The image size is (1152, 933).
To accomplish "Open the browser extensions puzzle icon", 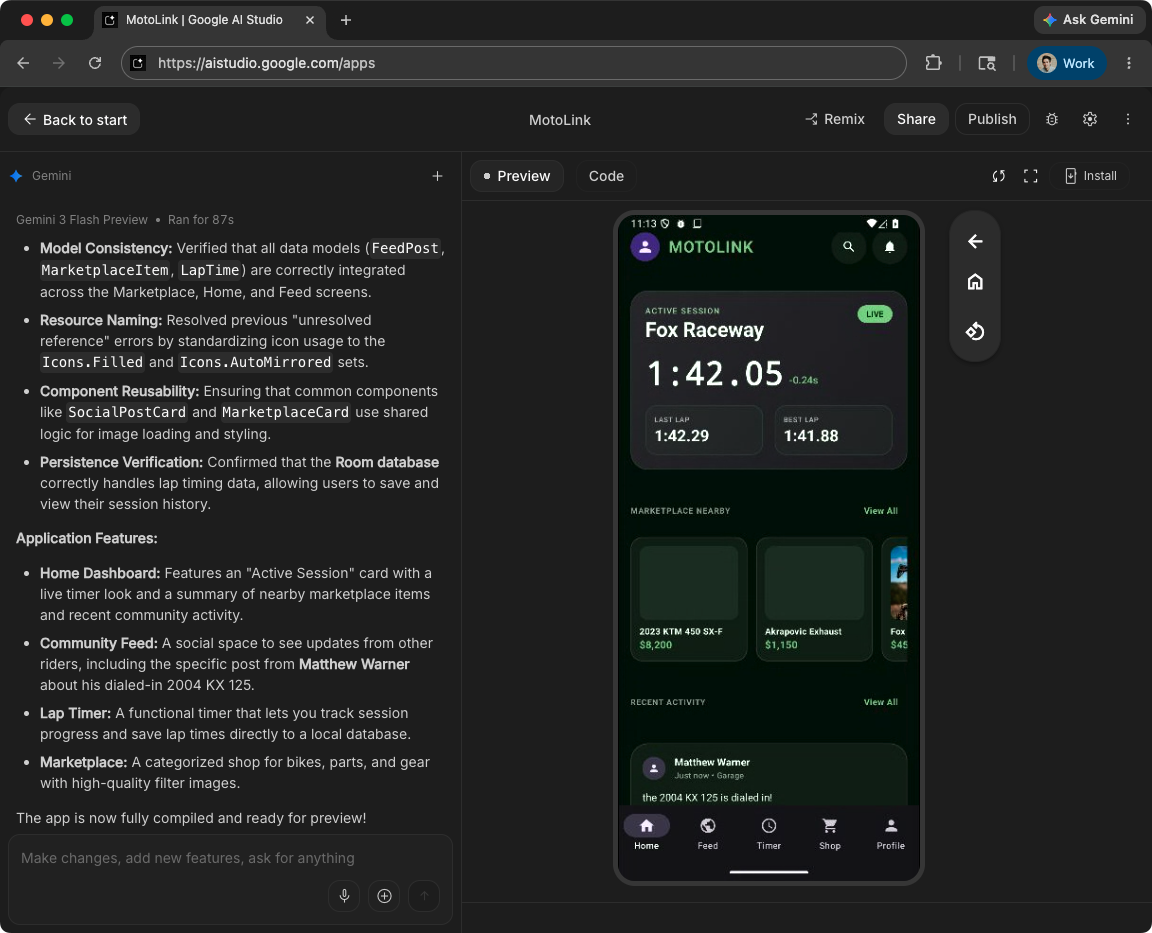I will pos(933,63).
